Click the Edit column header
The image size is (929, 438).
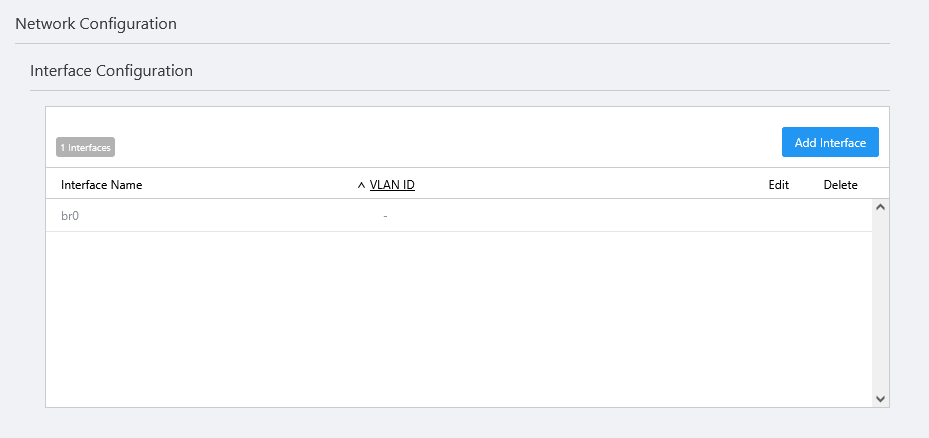[x=778, y=185]
